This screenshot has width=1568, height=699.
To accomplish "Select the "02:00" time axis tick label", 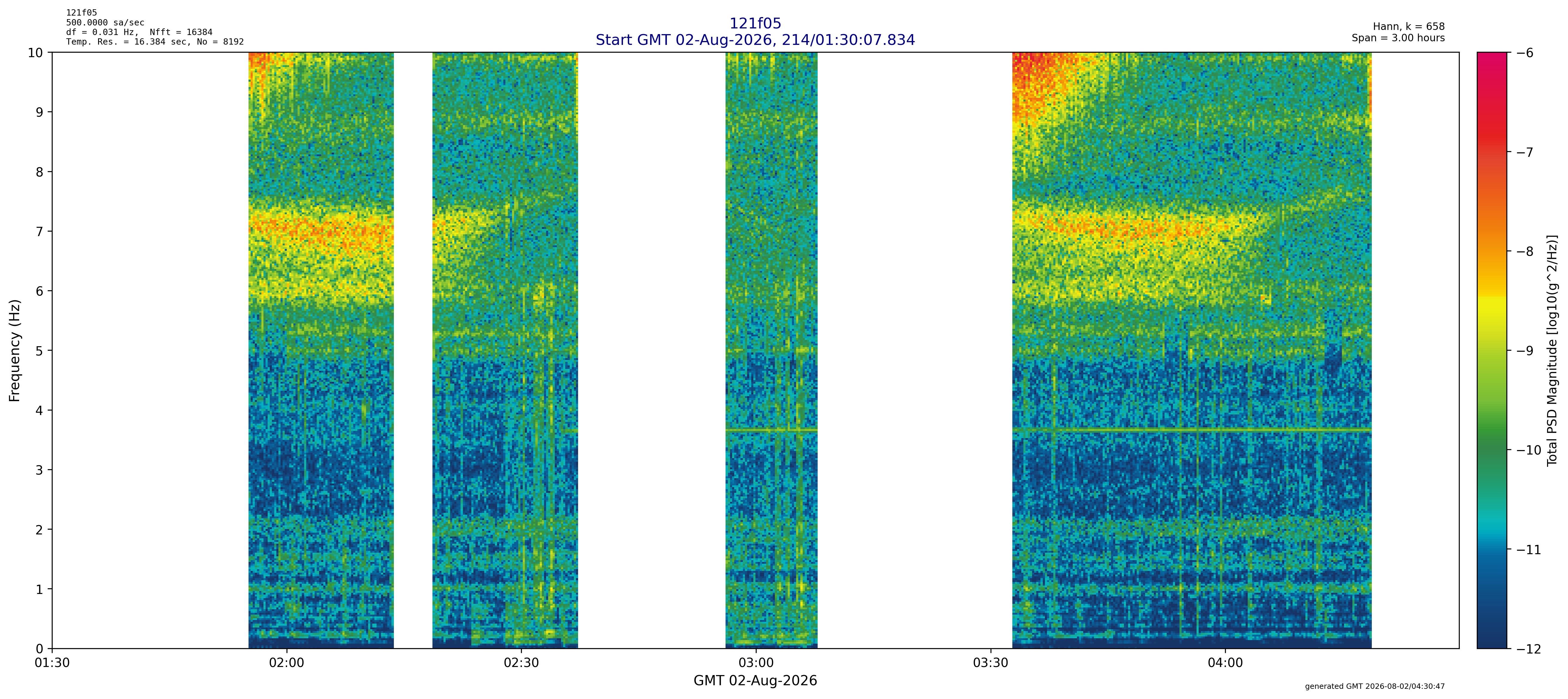I will pyautogui.click(x=287, y=662).
